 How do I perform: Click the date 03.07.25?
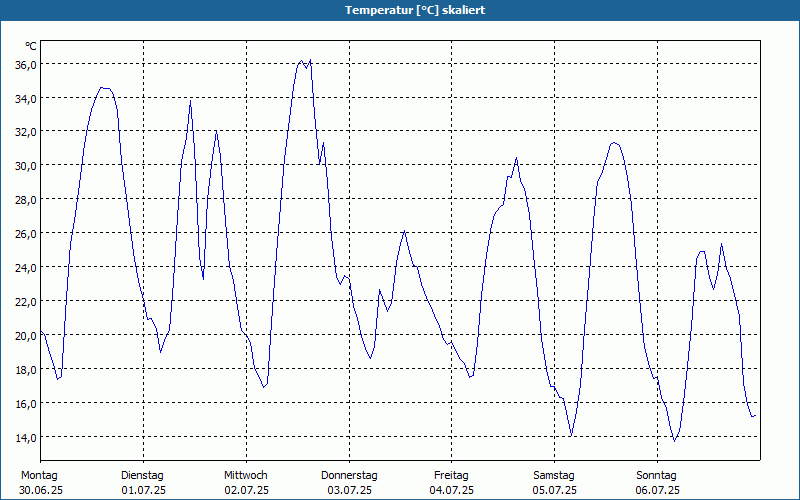[x=349, y=491]
